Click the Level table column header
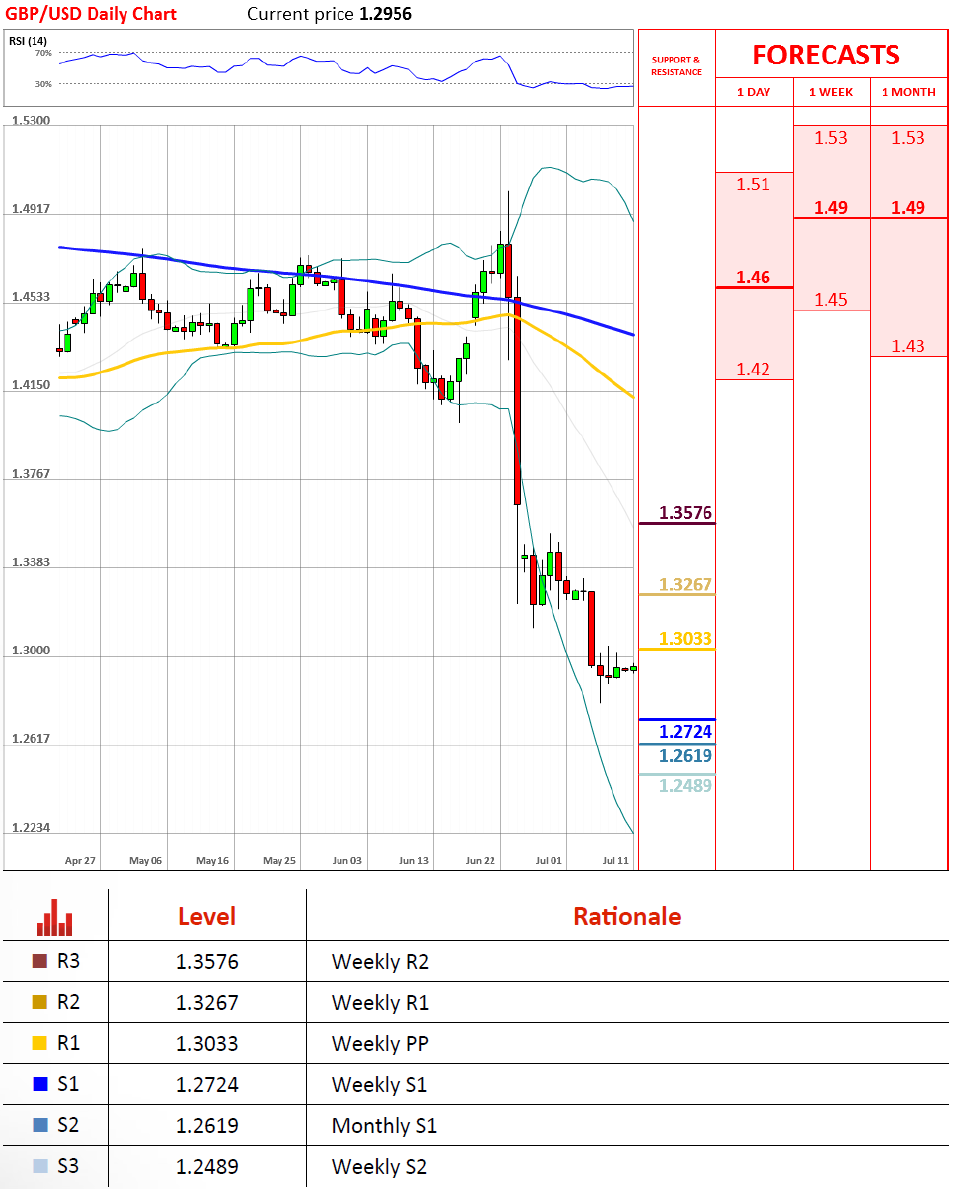The width and height of the screenshot is (960, 1189). pos(207,916)
